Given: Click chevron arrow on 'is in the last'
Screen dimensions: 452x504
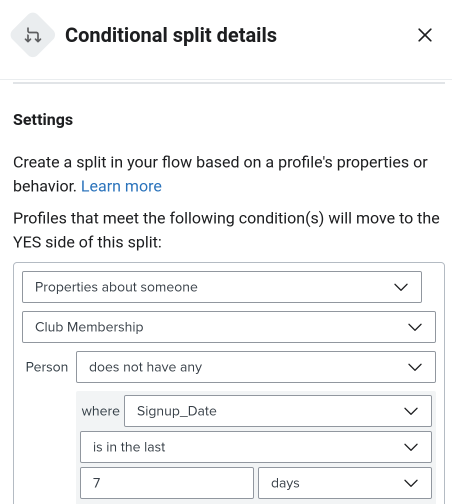Looking at the screenshot, I should 411,447.
